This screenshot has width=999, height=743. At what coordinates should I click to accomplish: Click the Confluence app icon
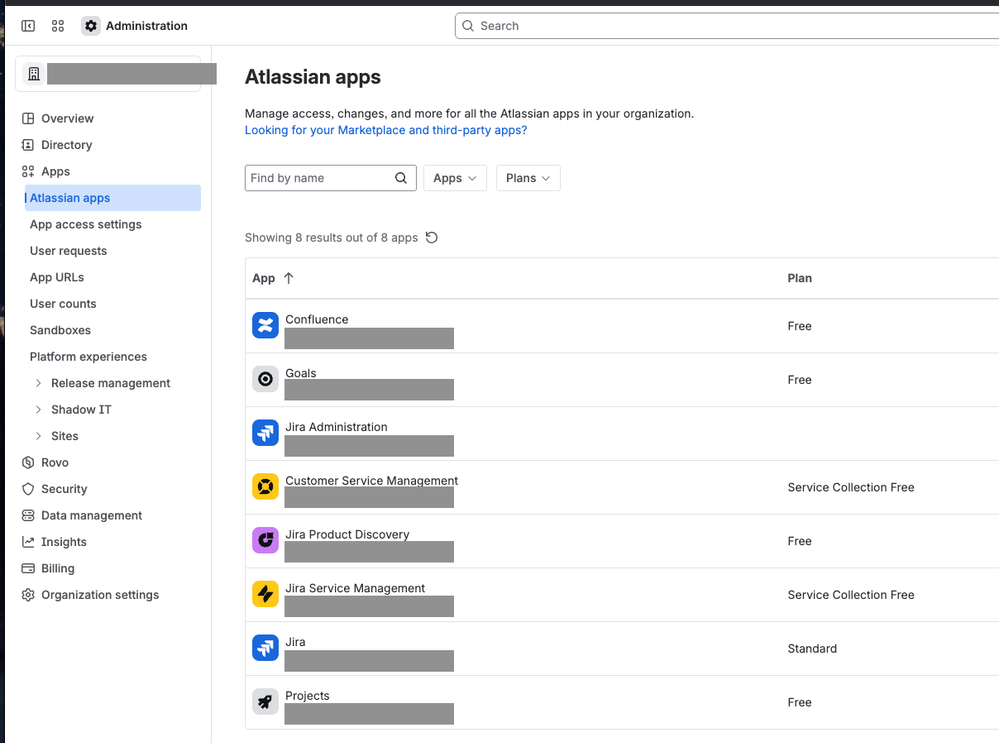[265, 325]
